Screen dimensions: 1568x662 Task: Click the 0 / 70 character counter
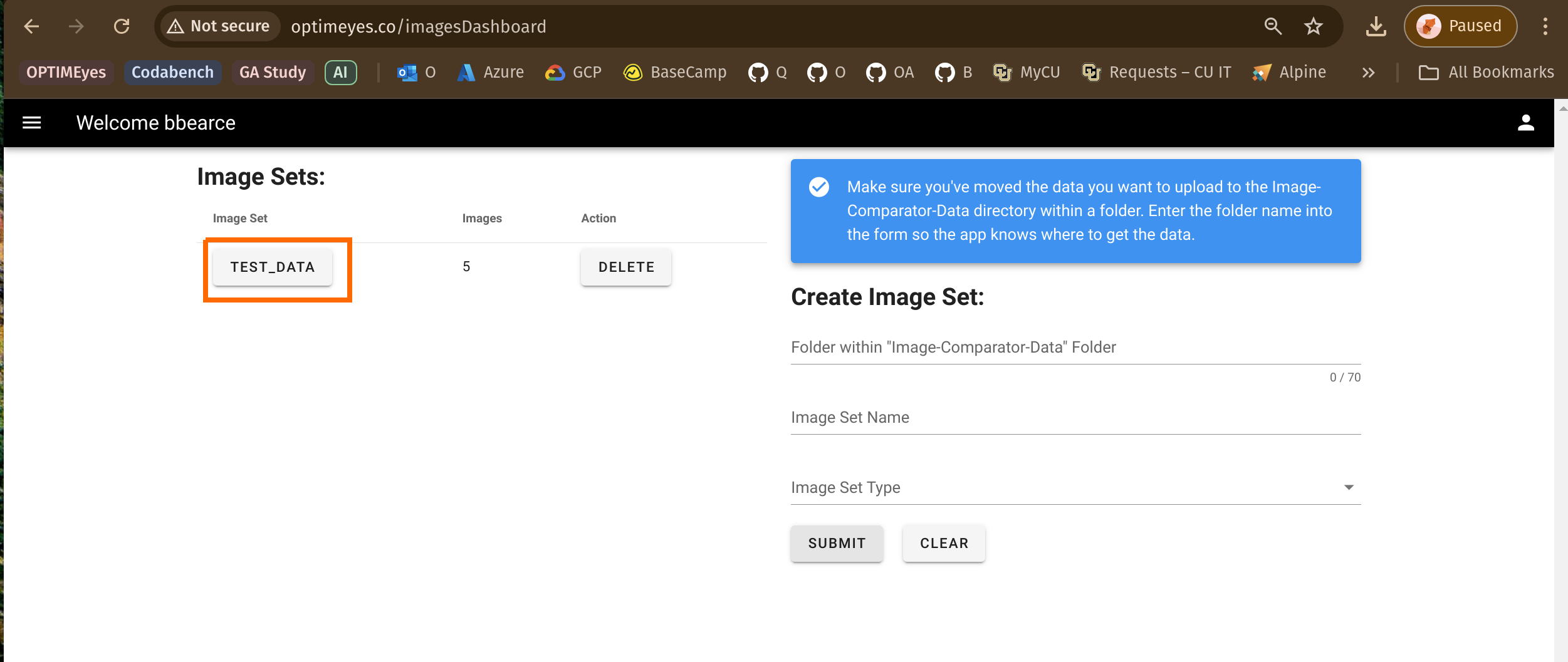tap(1345, 378)
